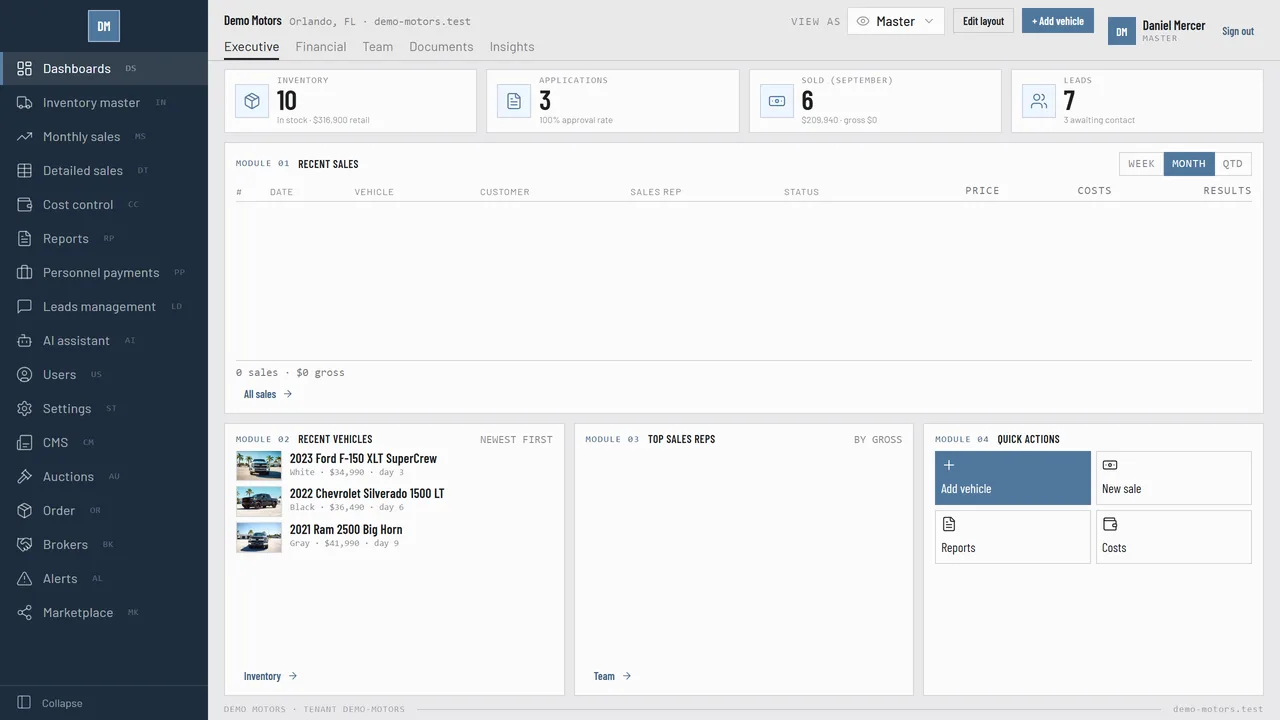Select the QTD period toggle
1280x720 pixels.
pyautogui.click(x=1232, y=164)
